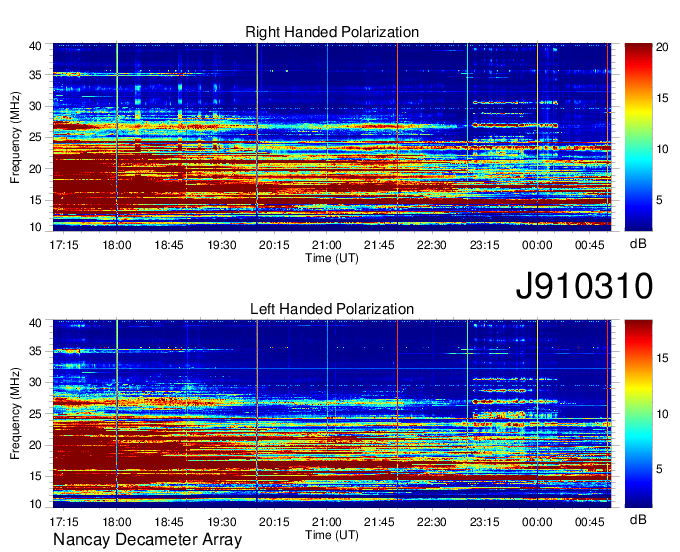Click the Left Handed plot's color scale bar
Image resolution: width=680 pixels, height=552 pixels.
point(638,413)
